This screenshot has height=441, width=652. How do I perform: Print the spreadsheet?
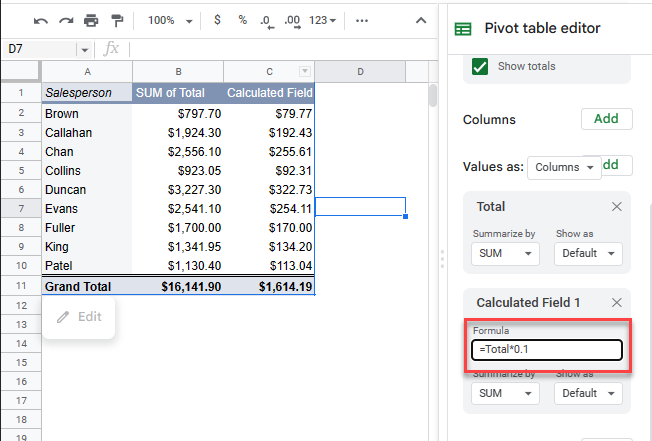point(92,20)
